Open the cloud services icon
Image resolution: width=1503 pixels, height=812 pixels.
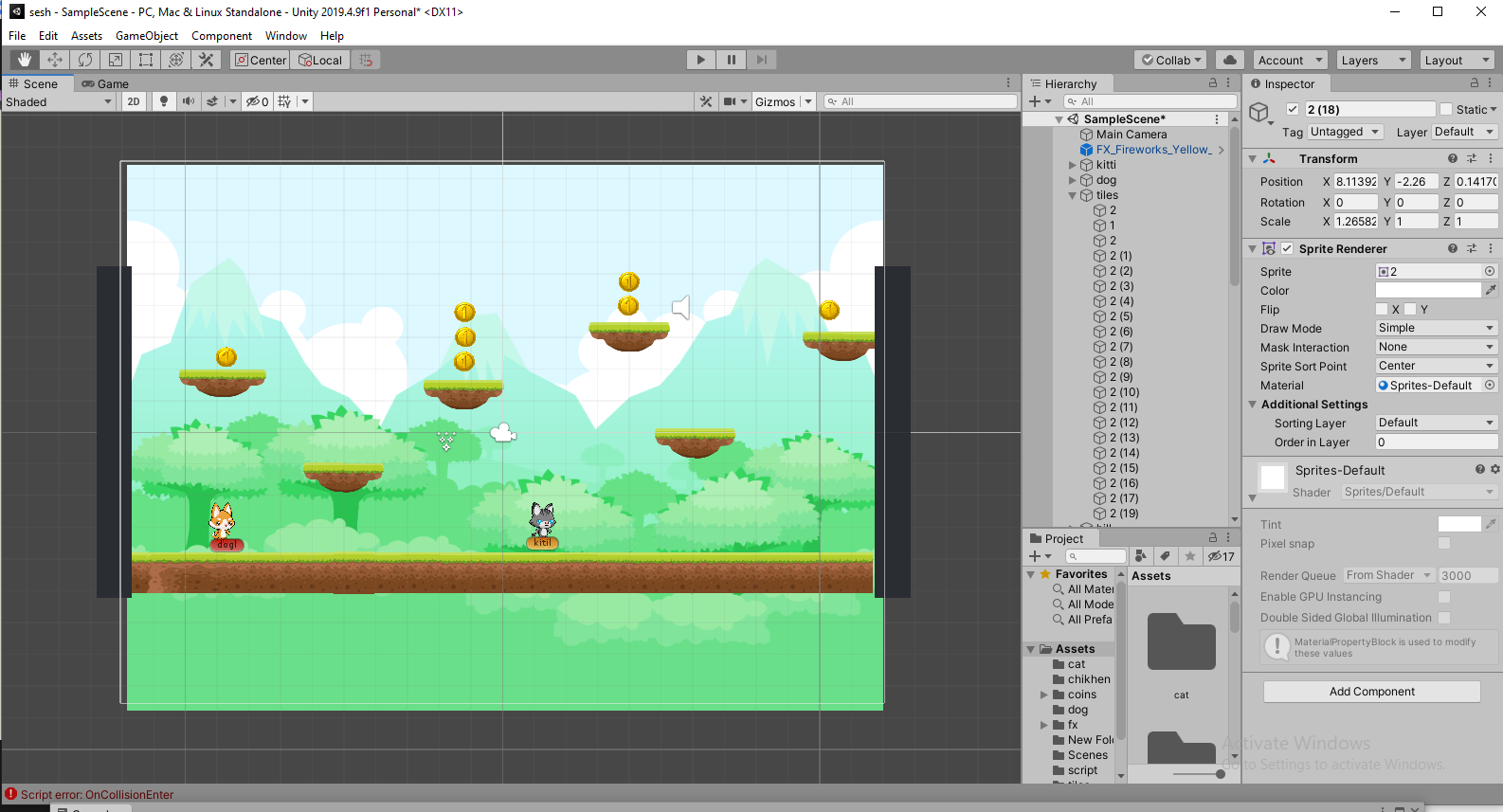[1230, 60]
